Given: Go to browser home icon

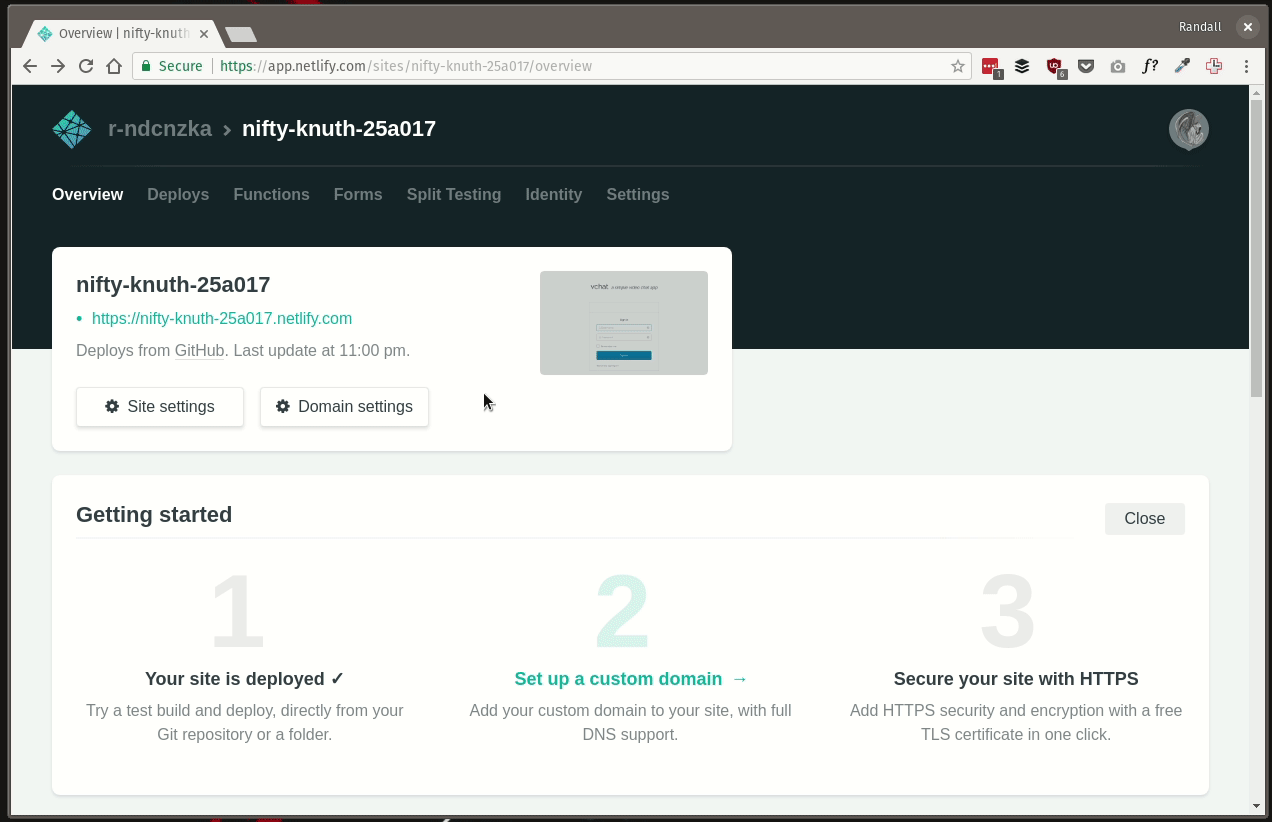Looking at the screenshot, I should (114, 66).
